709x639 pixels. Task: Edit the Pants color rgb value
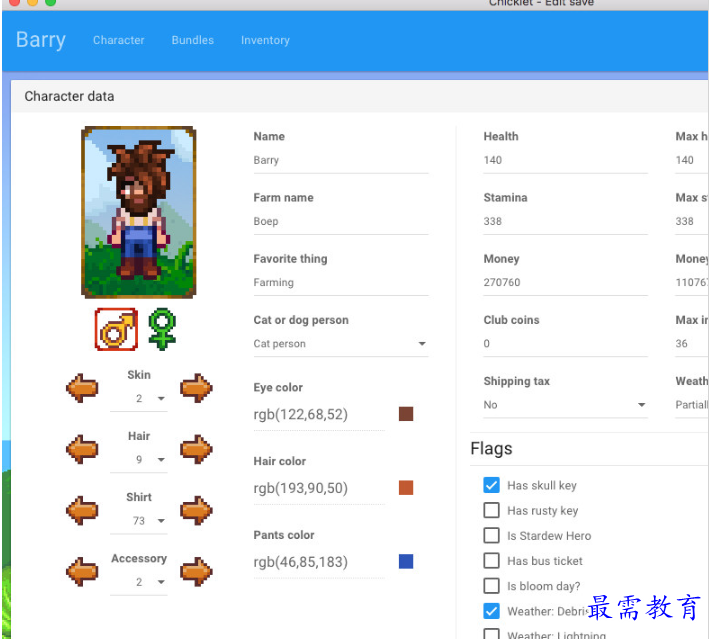coord(319,562)
